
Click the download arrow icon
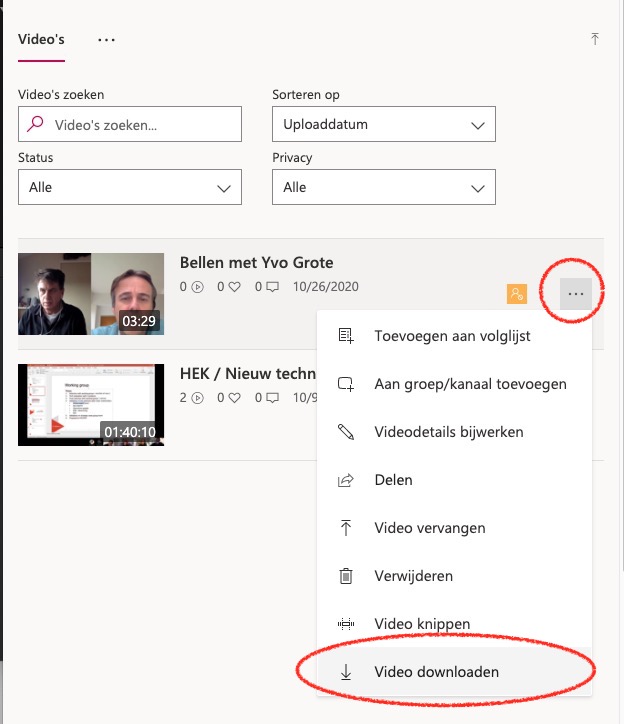pyautogui.click(x=346, y=672)
